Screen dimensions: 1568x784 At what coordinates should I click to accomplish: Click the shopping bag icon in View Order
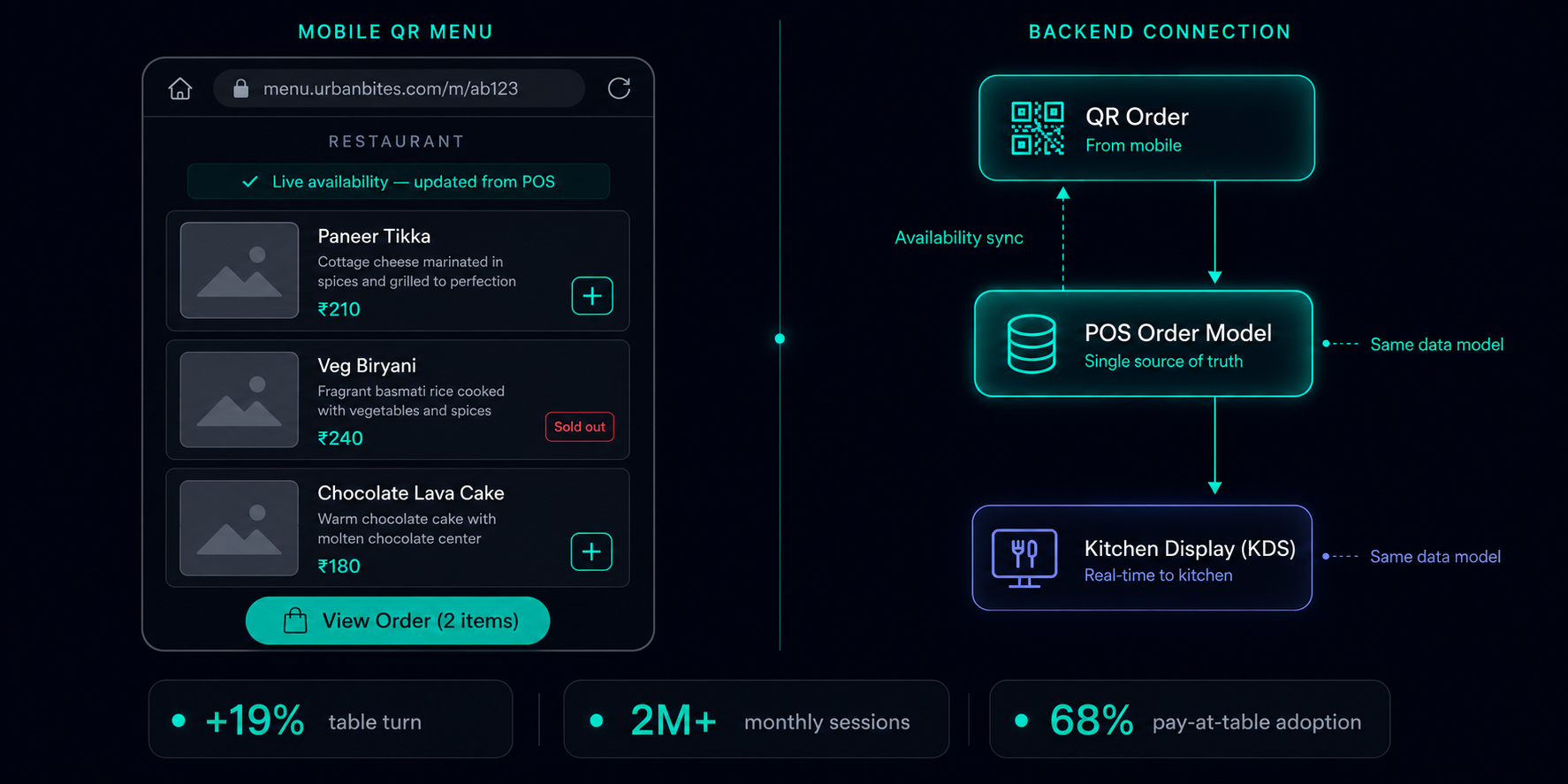point(295,620)
